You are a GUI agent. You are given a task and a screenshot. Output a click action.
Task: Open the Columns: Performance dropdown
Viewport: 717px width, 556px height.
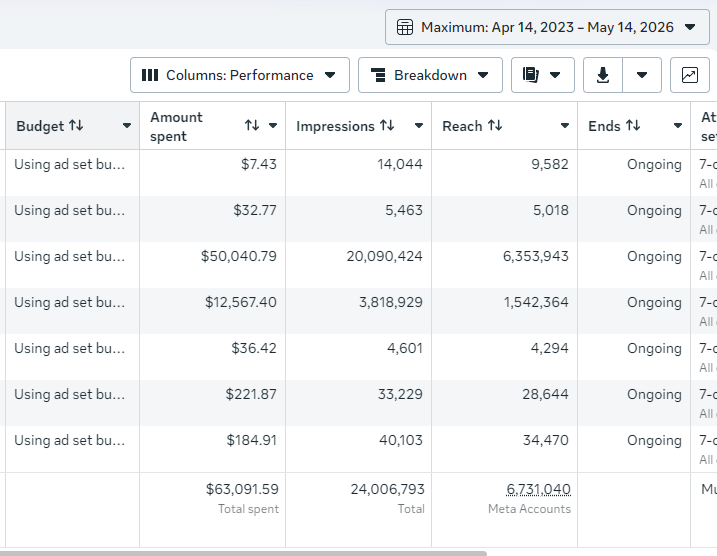pos(240,75)
